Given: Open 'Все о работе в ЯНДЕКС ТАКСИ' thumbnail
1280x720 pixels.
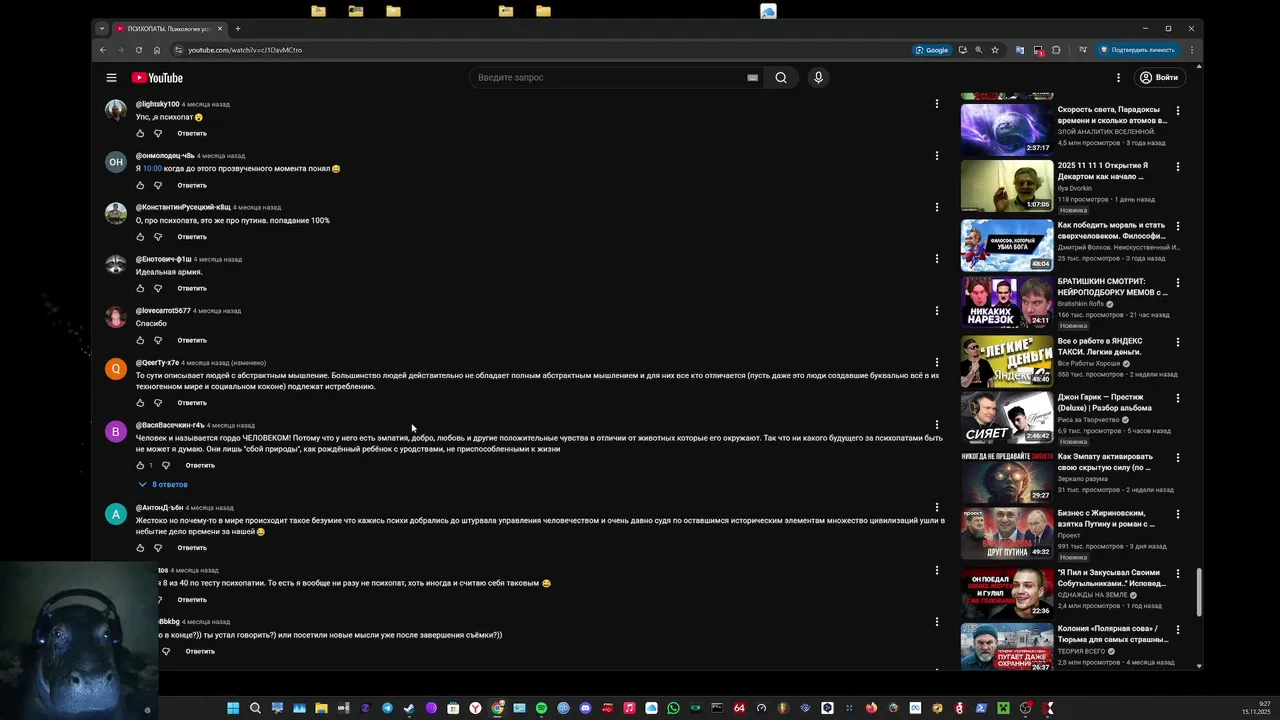Looking at the screenshot, I should [x=1007, y=361].
